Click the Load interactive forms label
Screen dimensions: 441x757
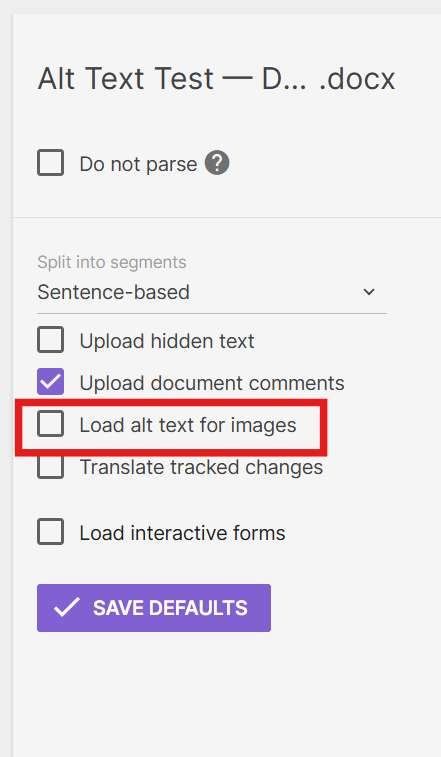(183, 533)
